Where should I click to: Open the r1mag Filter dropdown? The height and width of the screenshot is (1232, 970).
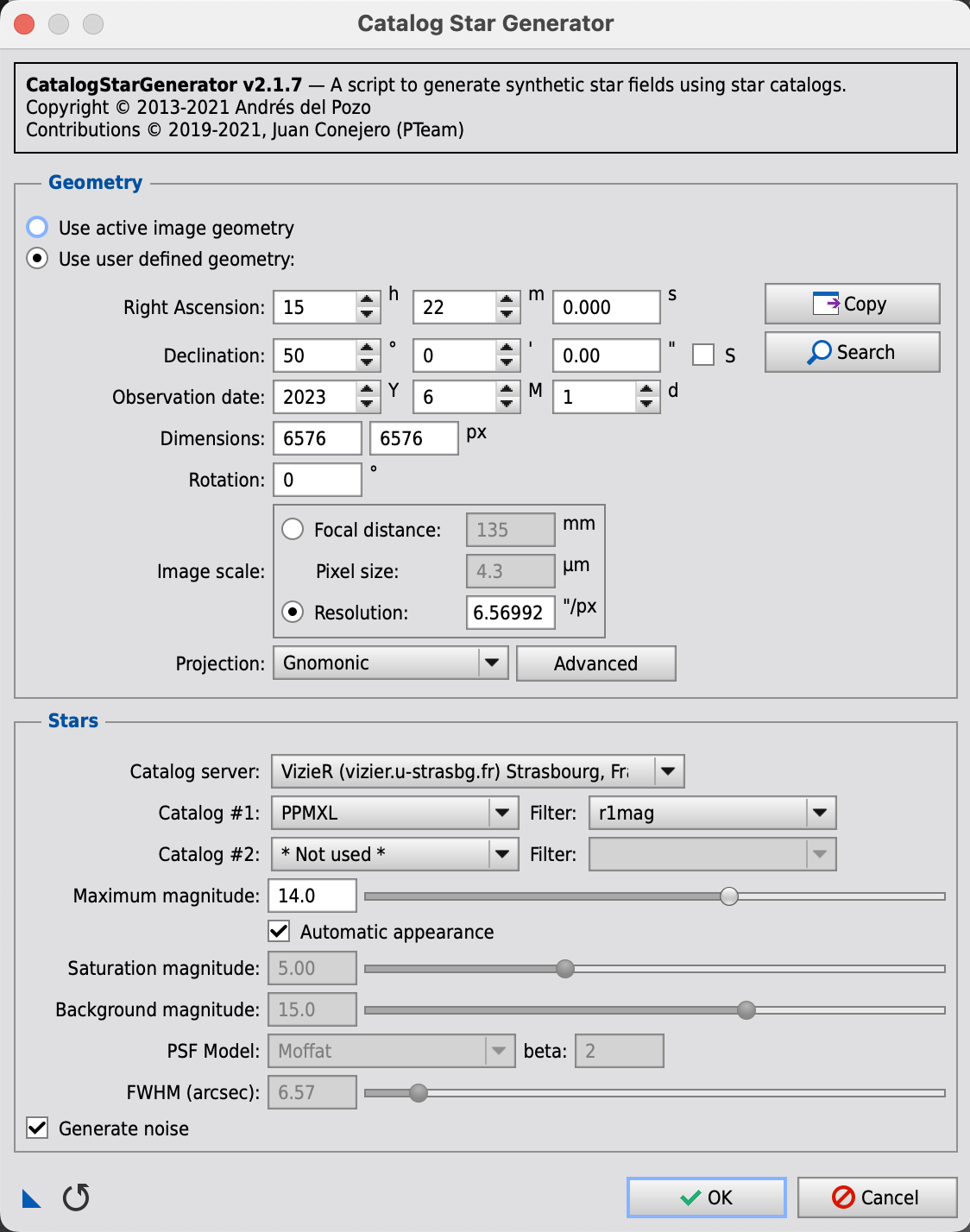[713, 813]
